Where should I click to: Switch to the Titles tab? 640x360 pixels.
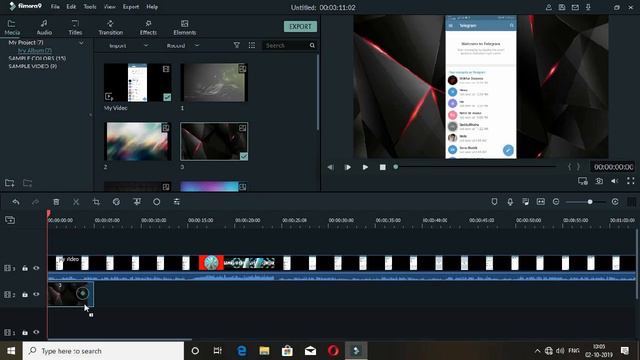point(75,27)
